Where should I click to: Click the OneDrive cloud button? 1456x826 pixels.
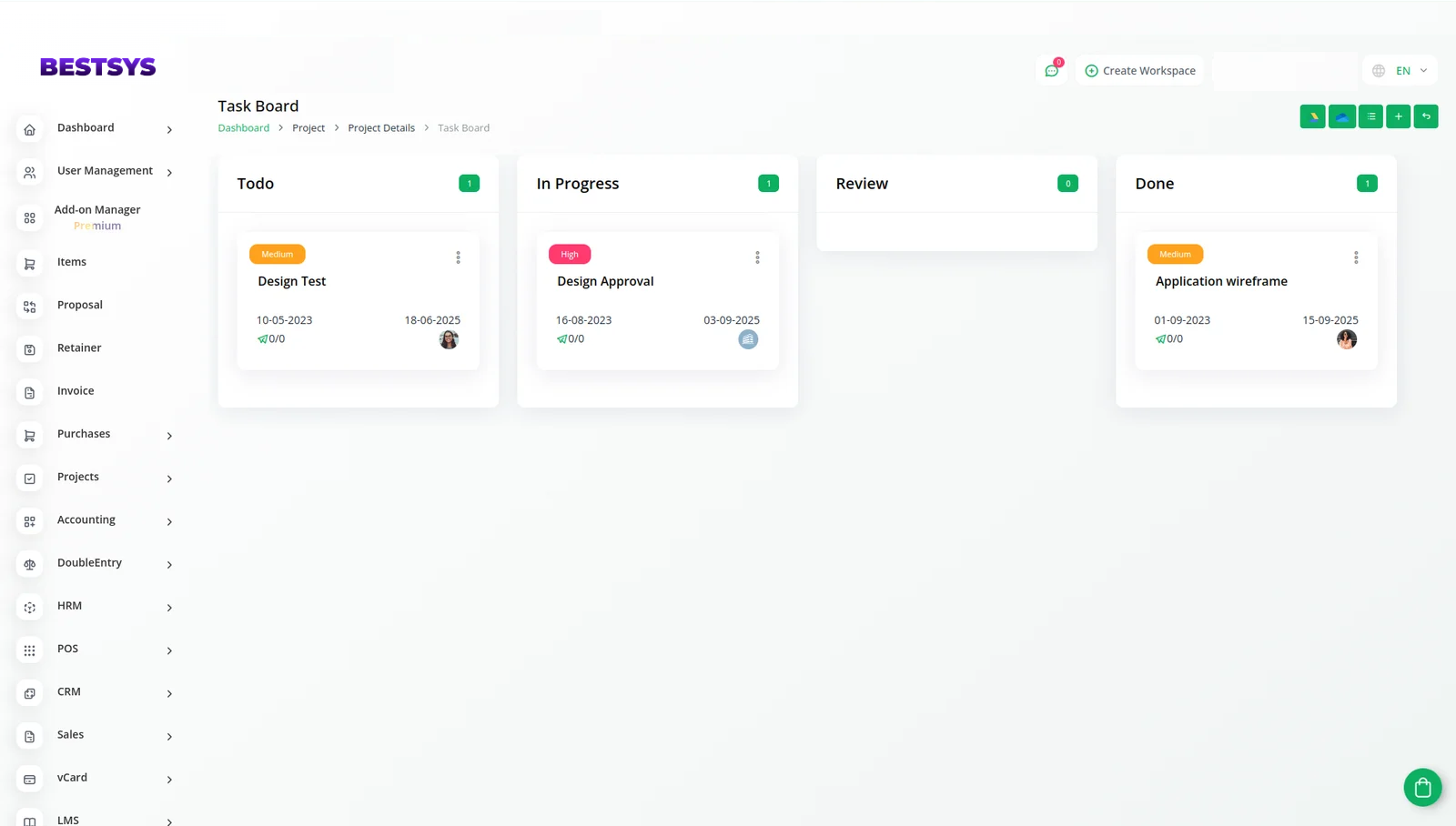click(1341, 116)
